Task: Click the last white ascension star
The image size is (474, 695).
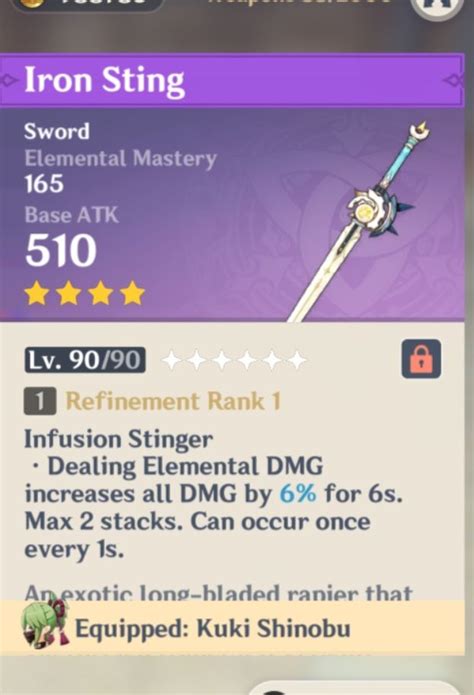Action: [x=297, y=360]
